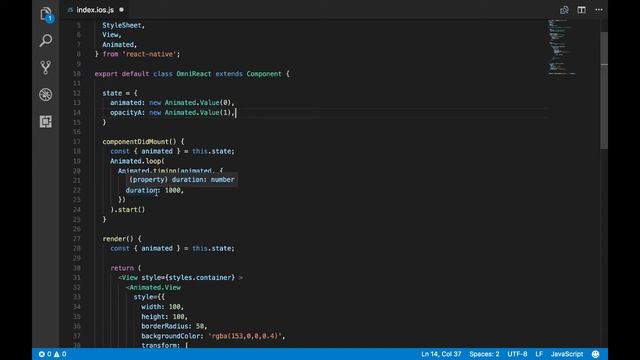
Task: Click duration value 1000 on line 22
Action: [173, 190]
